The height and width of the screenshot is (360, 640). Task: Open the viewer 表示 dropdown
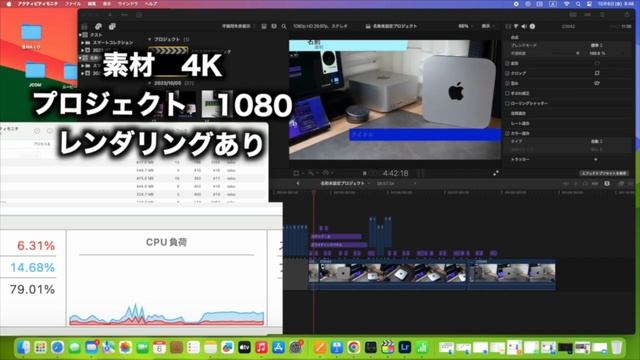click(x=488, y=26)
